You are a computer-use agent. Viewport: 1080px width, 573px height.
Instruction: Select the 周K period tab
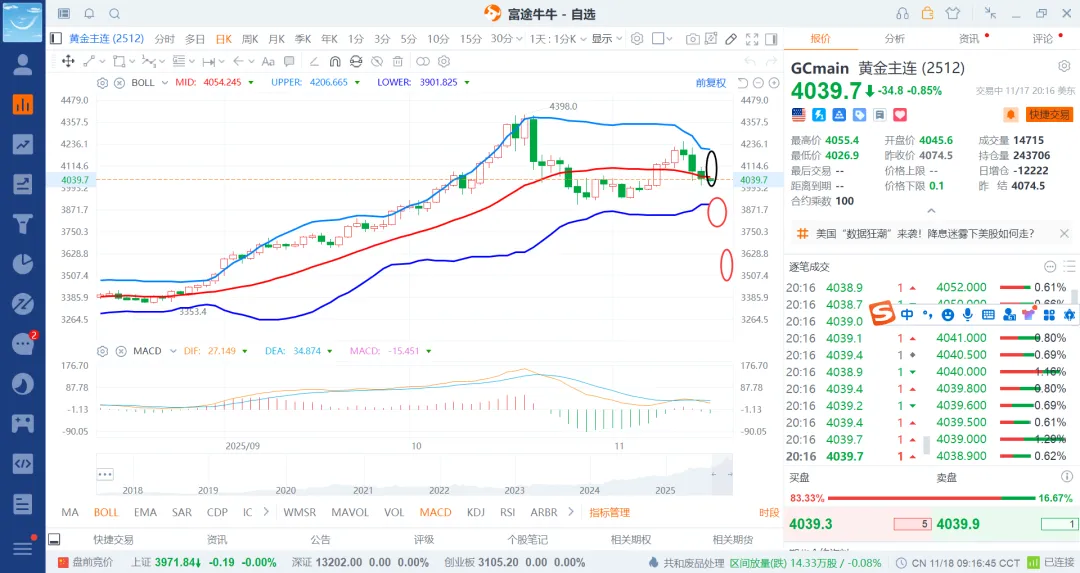click(x=250, y=39)
